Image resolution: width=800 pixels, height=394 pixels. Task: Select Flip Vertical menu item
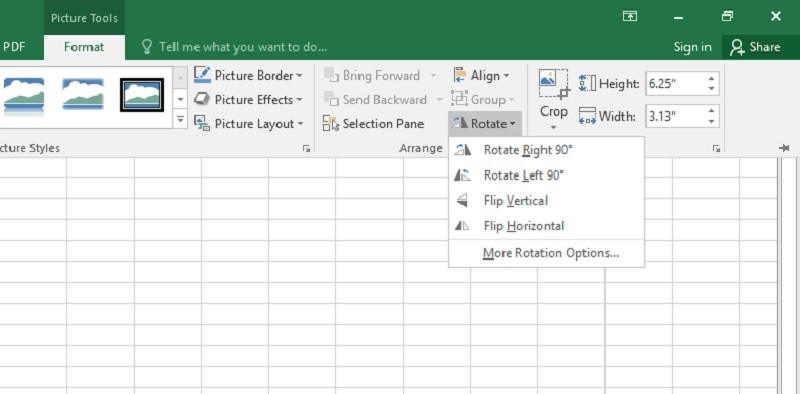546,201
